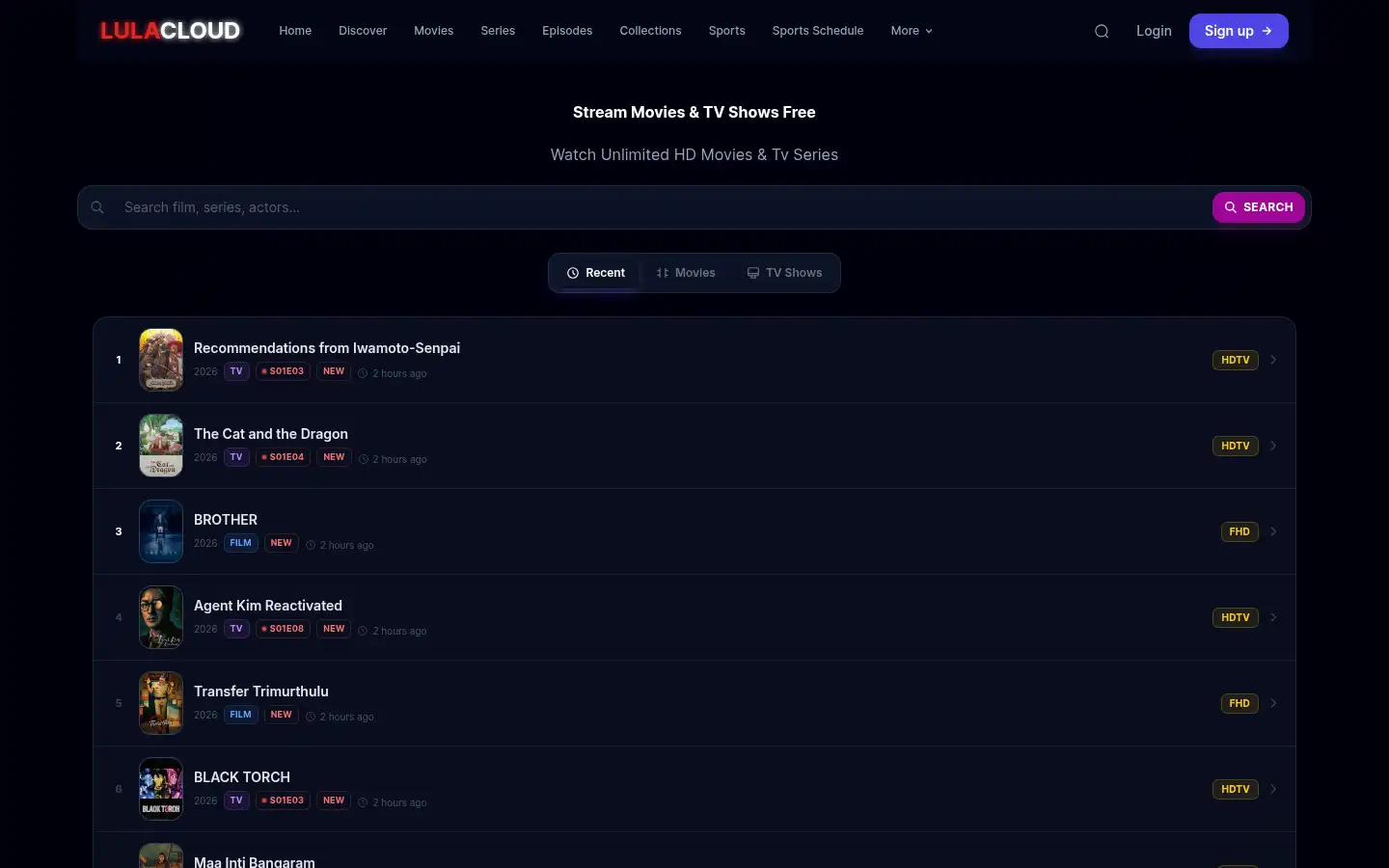Open the search icon in the header
This screenshot has height=868, width=1389.
point(1102,31)
